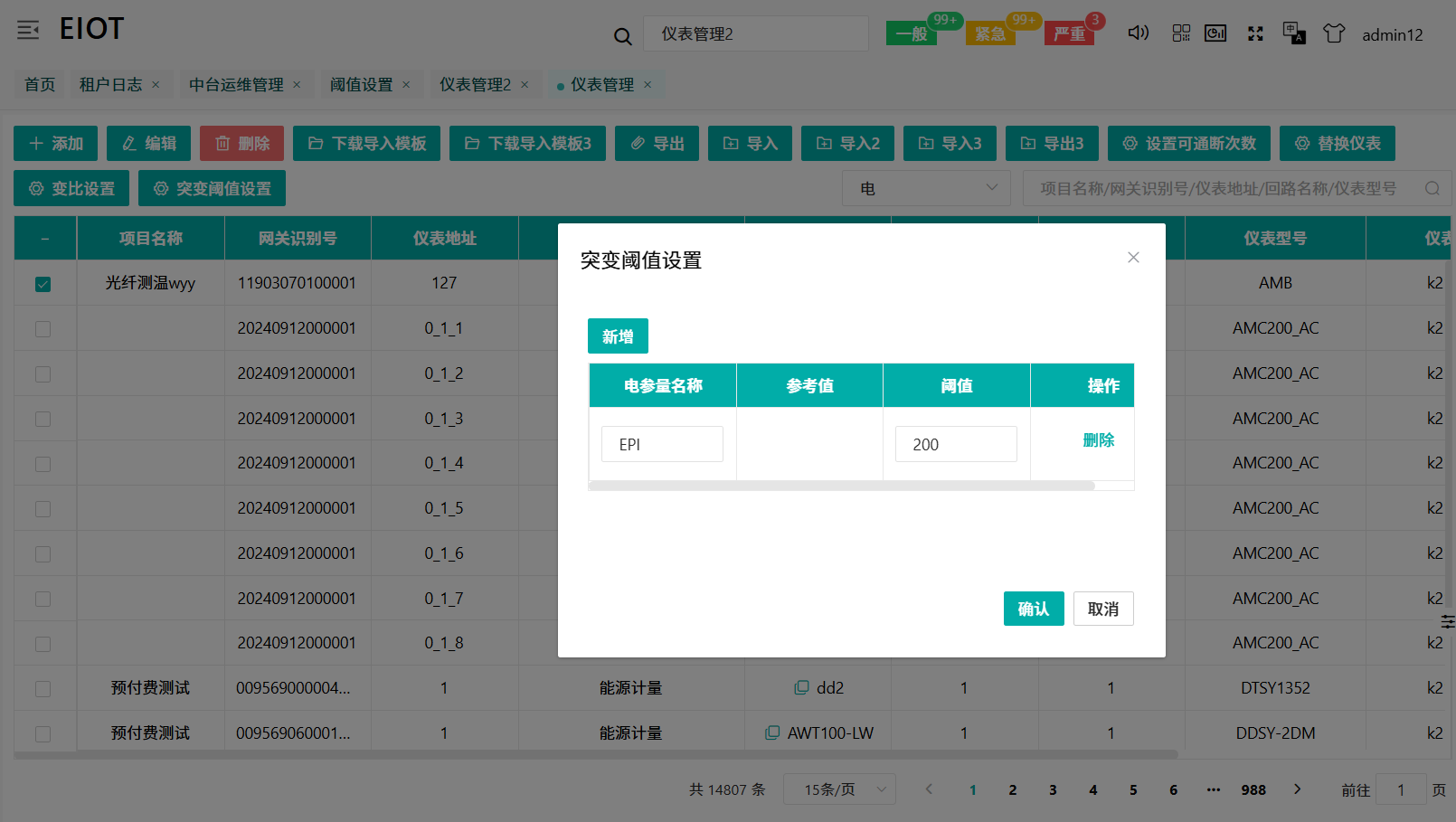The height and width of the screenshot is (822, 1456).
Task: Switch to the 阈值设置 tab
Action: [x=361, y=85]
